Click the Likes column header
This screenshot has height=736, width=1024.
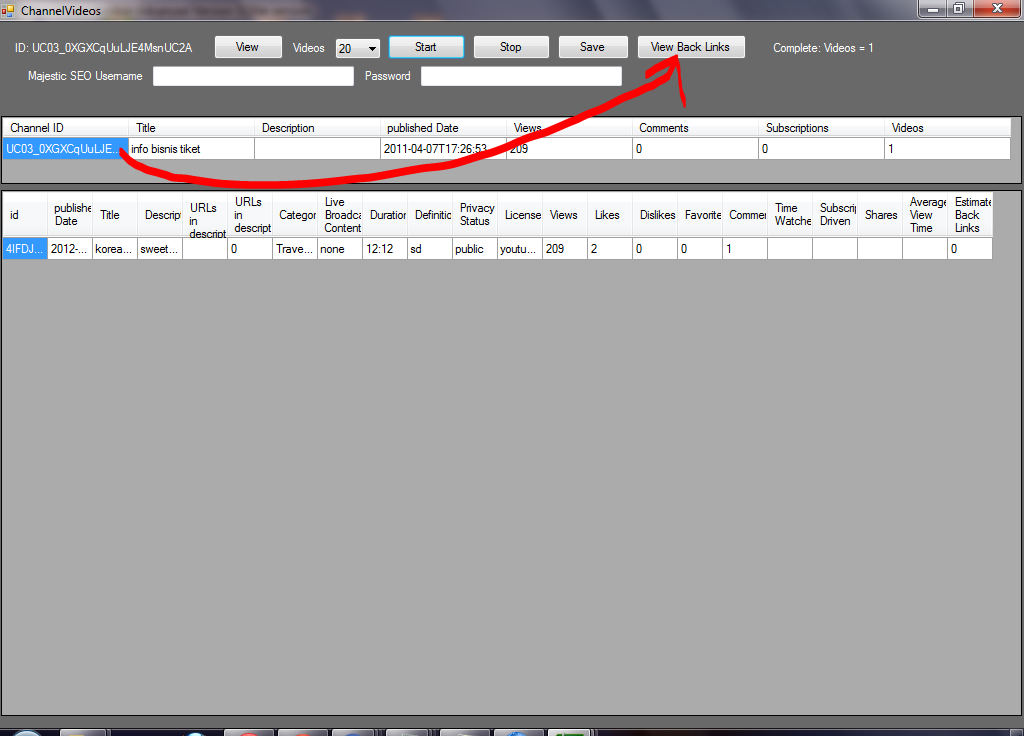pos(610,215)
